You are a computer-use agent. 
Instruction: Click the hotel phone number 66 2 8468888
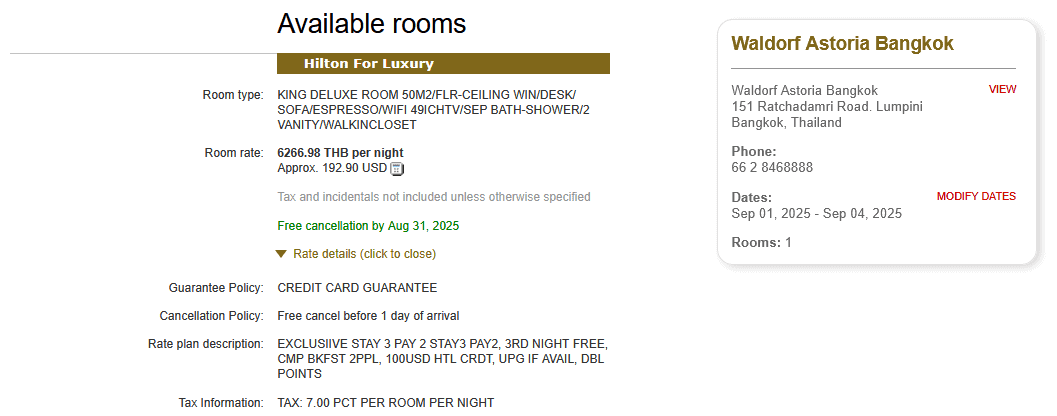pos(772,167)
